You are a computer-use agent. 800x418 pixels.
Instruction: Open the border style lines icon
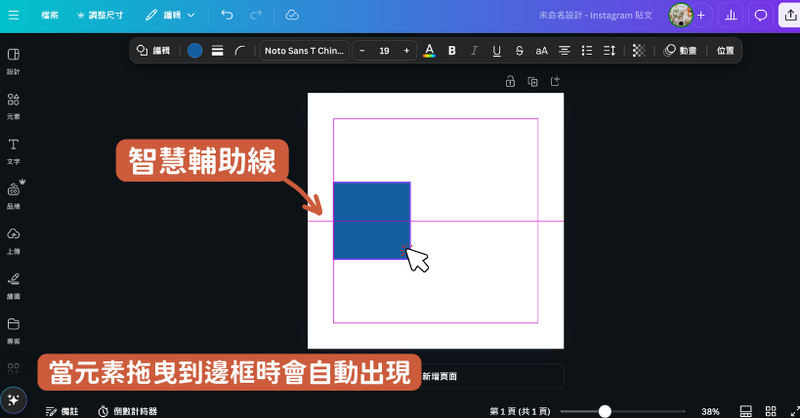click(x=217, y=50)
